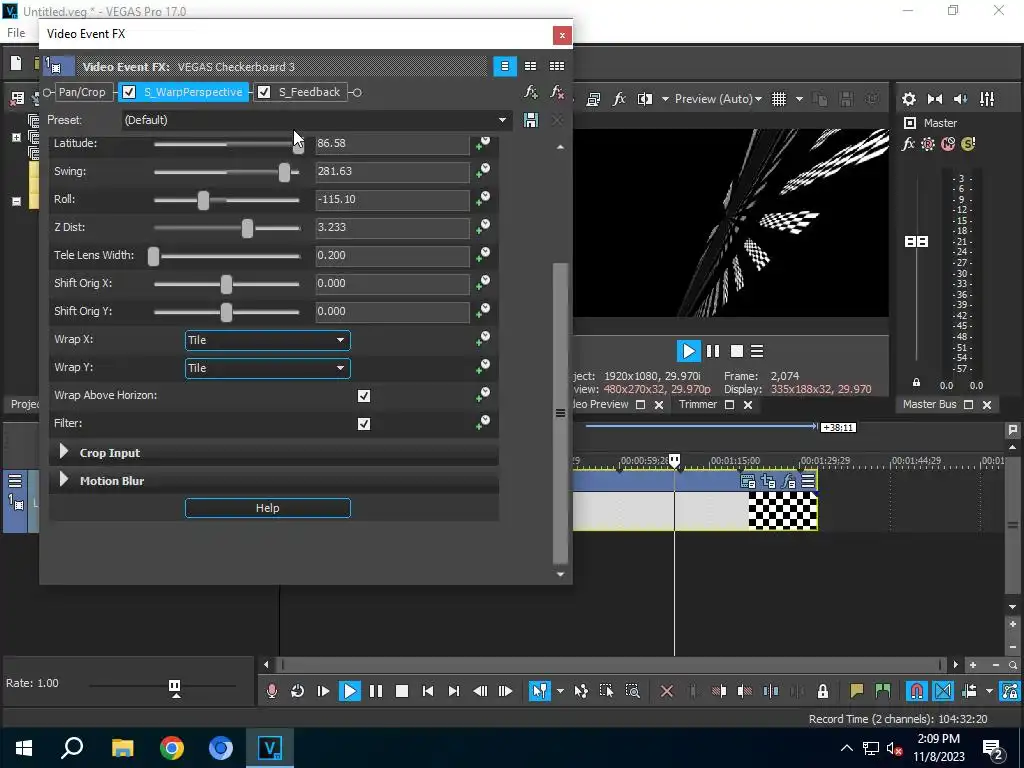Insert region with green flag icon

pyautogui.click(x=882, y=691)
